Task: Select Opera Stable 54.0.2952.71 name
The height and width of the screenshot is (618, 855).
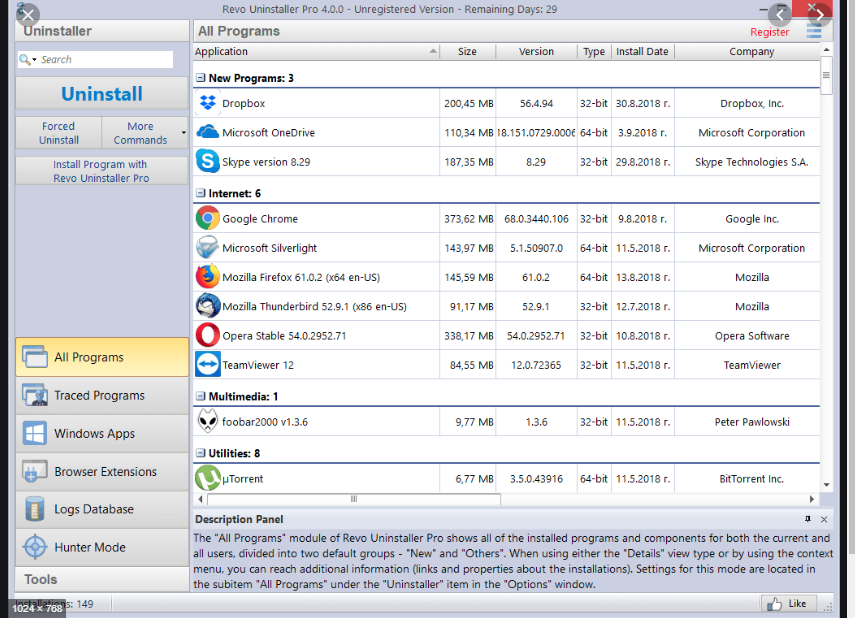Action: 284,336
